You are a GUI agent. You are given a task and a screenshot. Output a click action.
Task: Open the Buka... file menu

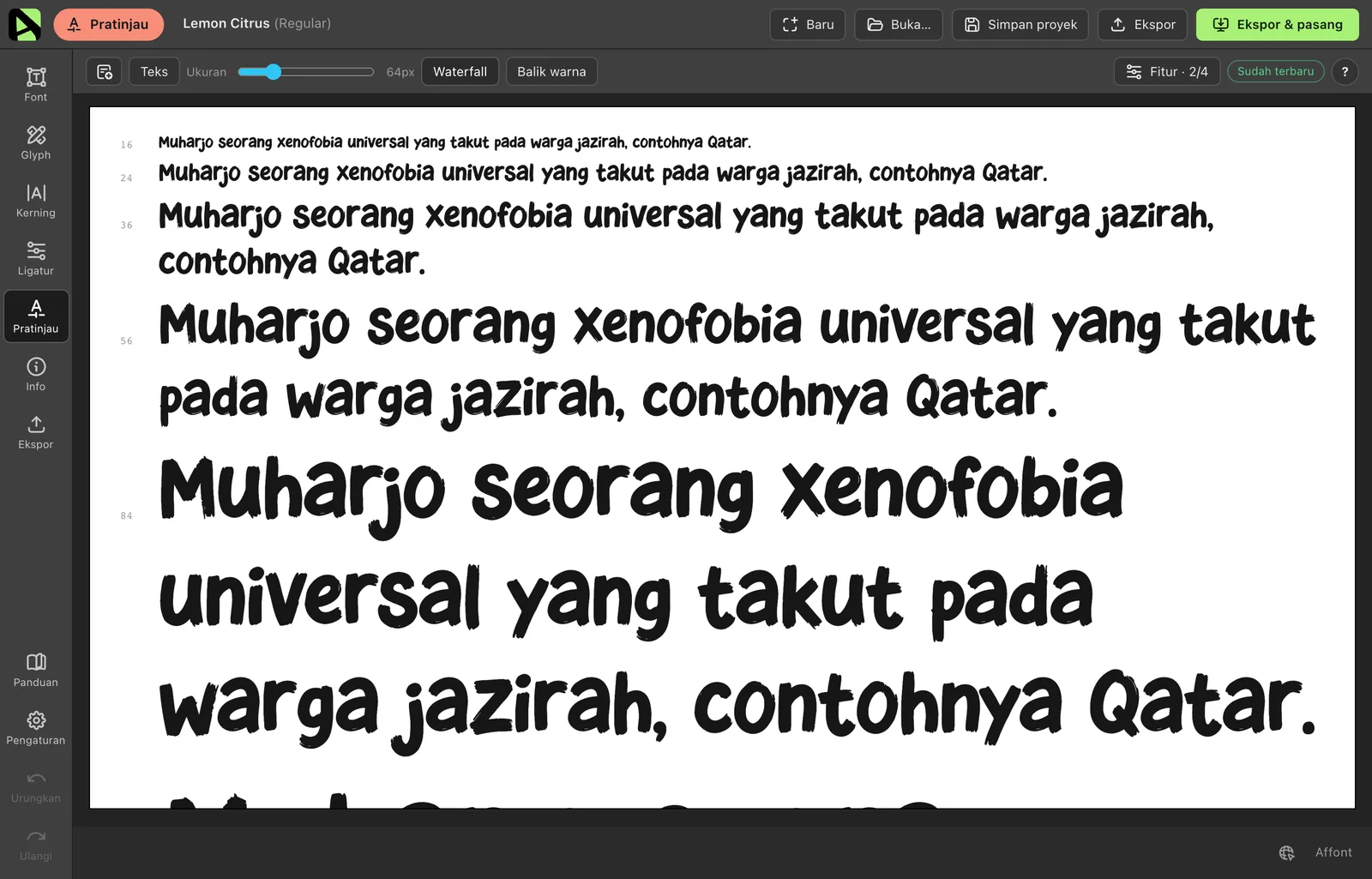[898, 25]
